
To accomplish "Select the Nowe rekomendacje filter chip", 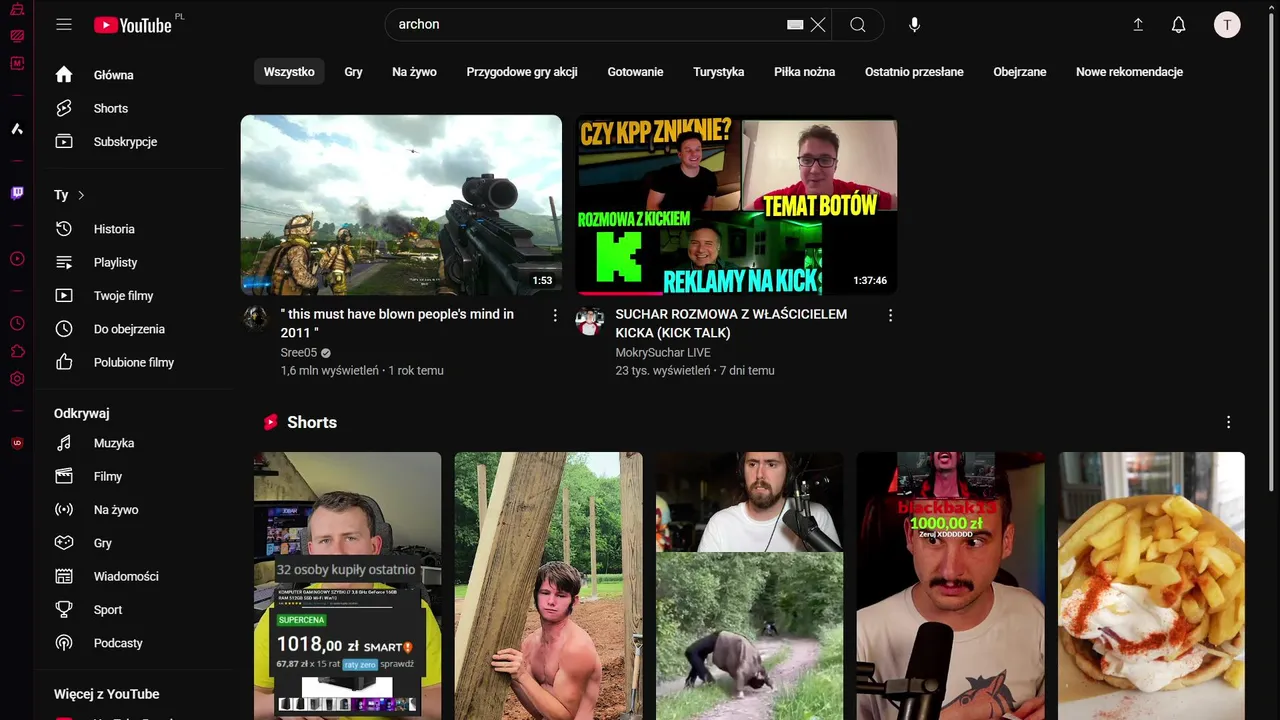I will (x=1129, y=72).
